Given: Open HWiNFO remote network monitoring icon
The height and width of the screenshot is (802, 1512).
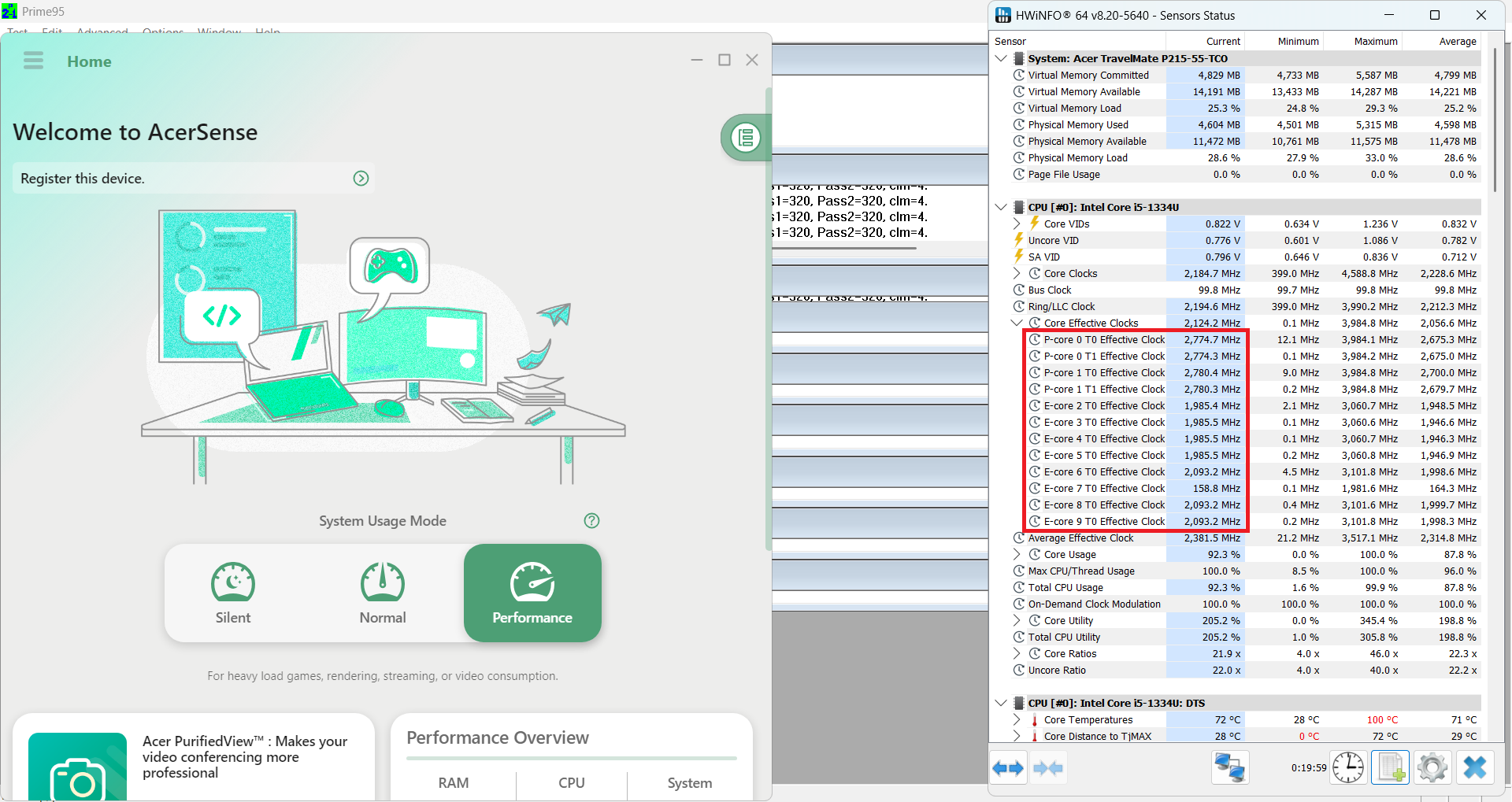Looking at the screenshot, I should (x=1229, y=767).
